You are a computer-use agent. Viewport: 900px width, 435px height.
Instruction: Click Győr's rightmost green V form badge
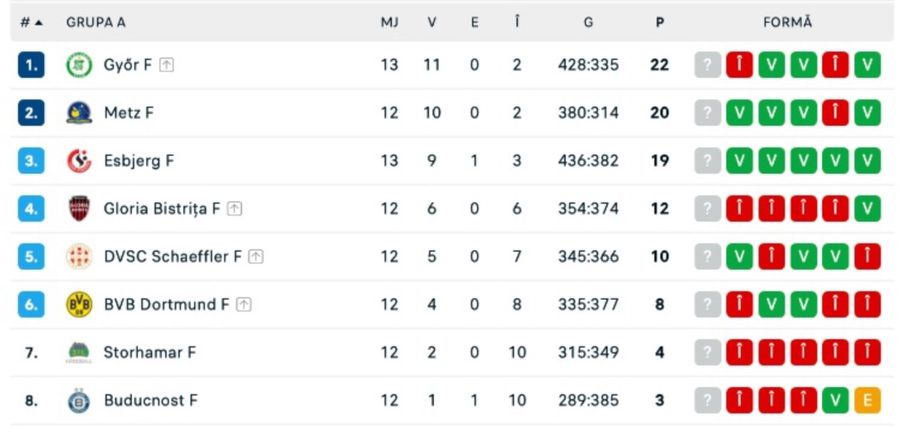[867, 65]
